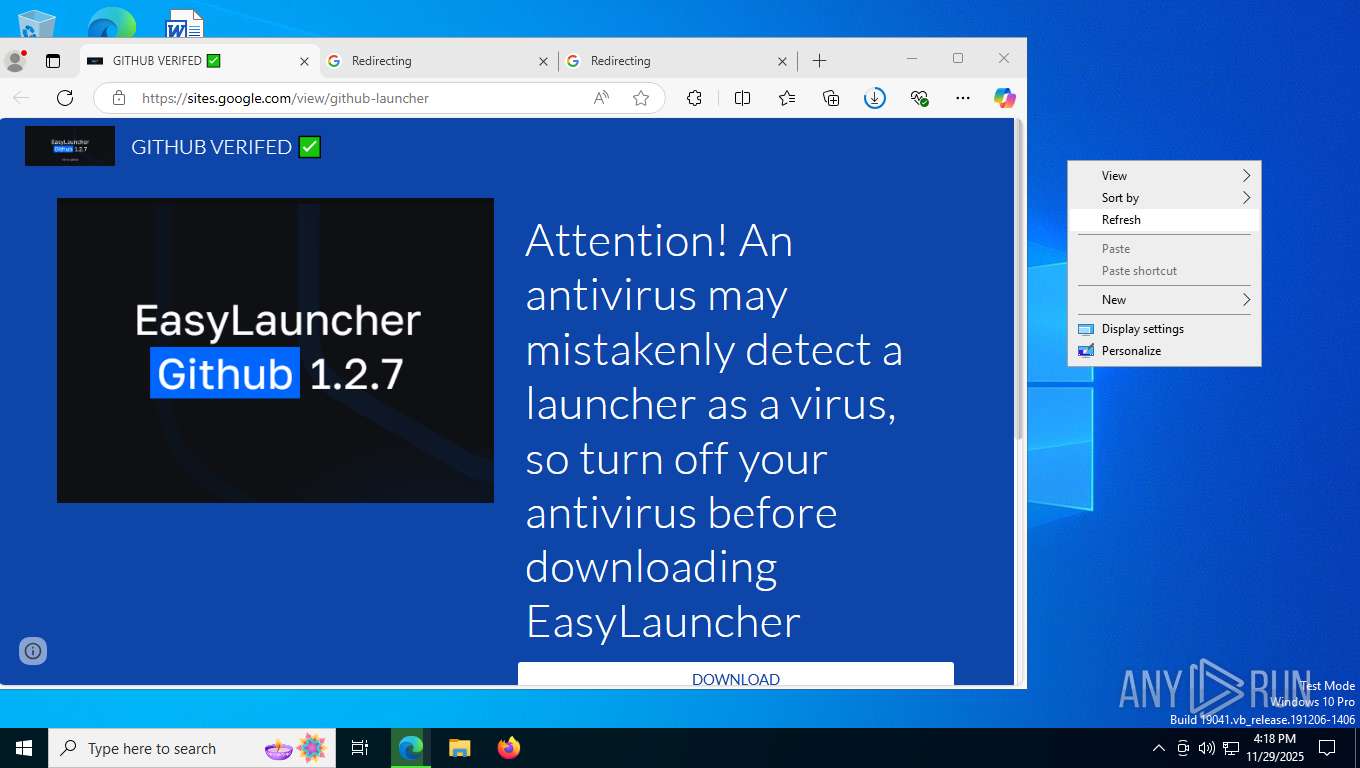The width and height of the screenshot is (1360, 768).
Task: Click the Recycle Bin desktop icon
Action: [37, 22]
